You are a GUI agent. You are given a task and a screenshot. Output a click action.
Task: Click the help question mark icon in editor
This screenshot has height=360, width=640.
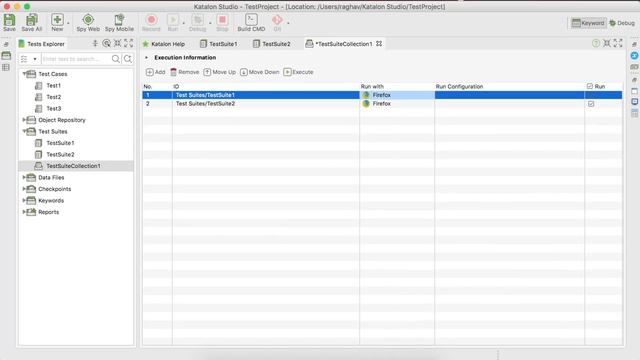point(596,43)
